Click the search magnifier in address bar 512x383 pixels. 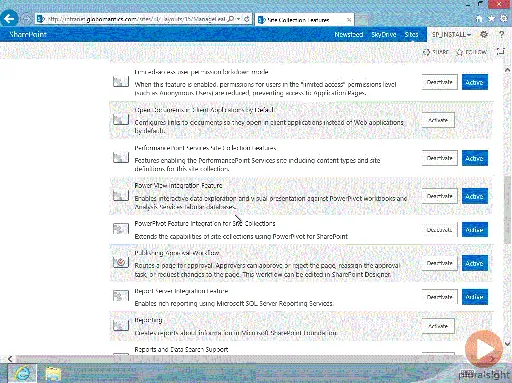tap(231, 19)
